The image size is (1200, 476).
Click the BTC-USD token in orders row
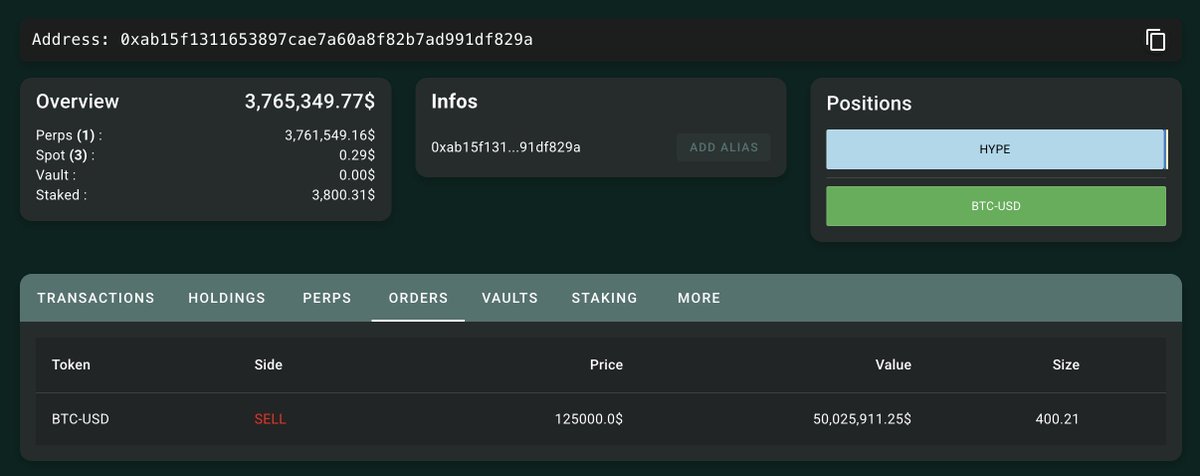tap(80, 419)
